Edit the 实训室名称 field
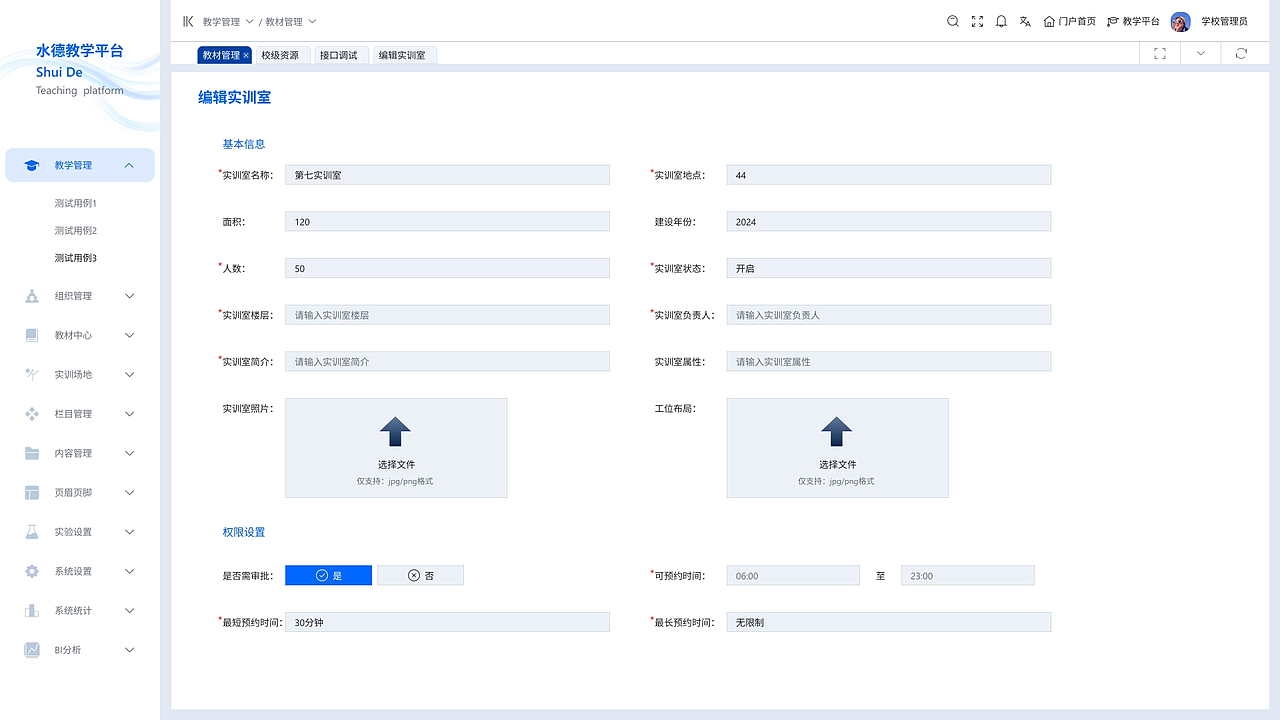Viewport: 1280px width, 720px height. [x=447, y=175]
